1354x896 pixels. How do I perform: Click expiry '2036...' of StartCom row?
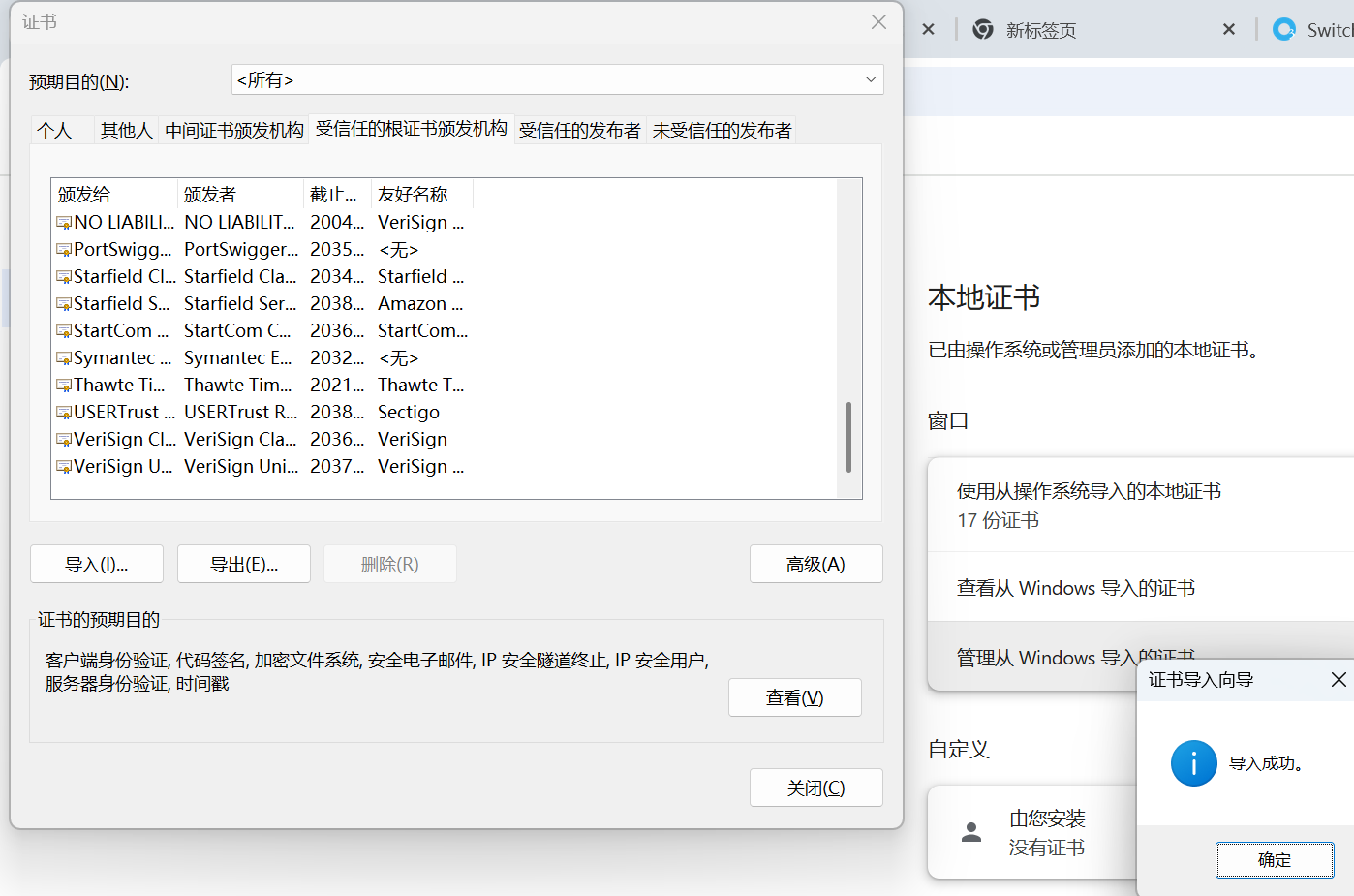click(x=337, y=331)
